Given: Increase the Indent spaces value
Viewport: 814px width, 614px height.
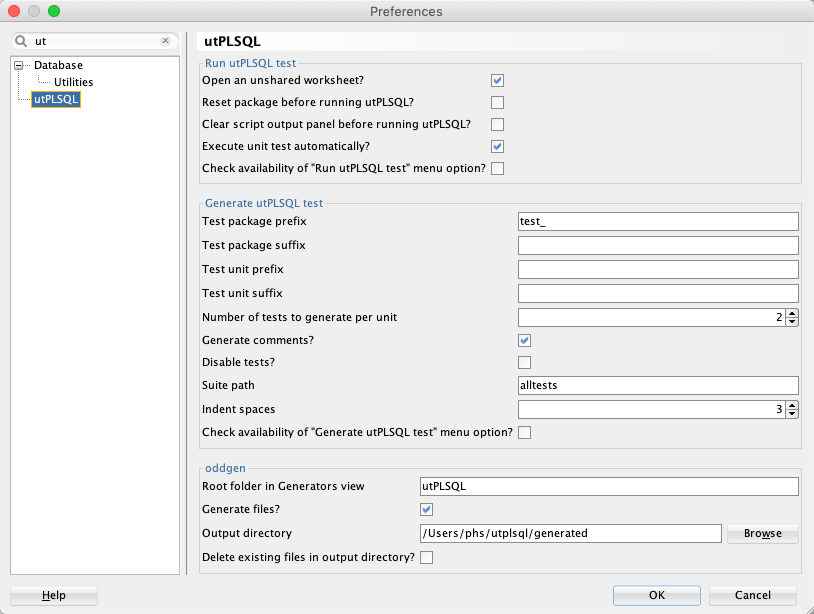Looking at the screenshot, I should 792,405.
